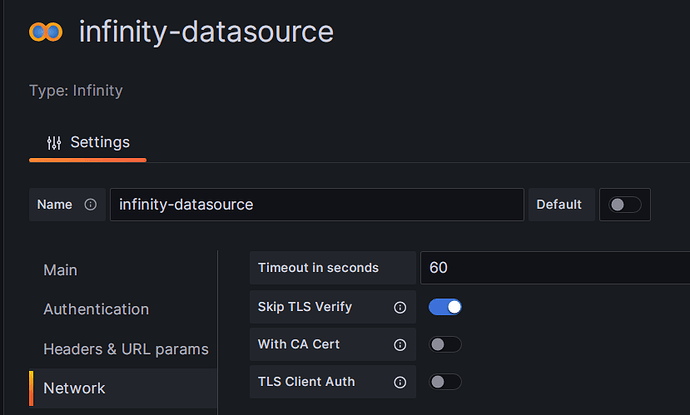Open the Main settings section

[x=60, y=270]
